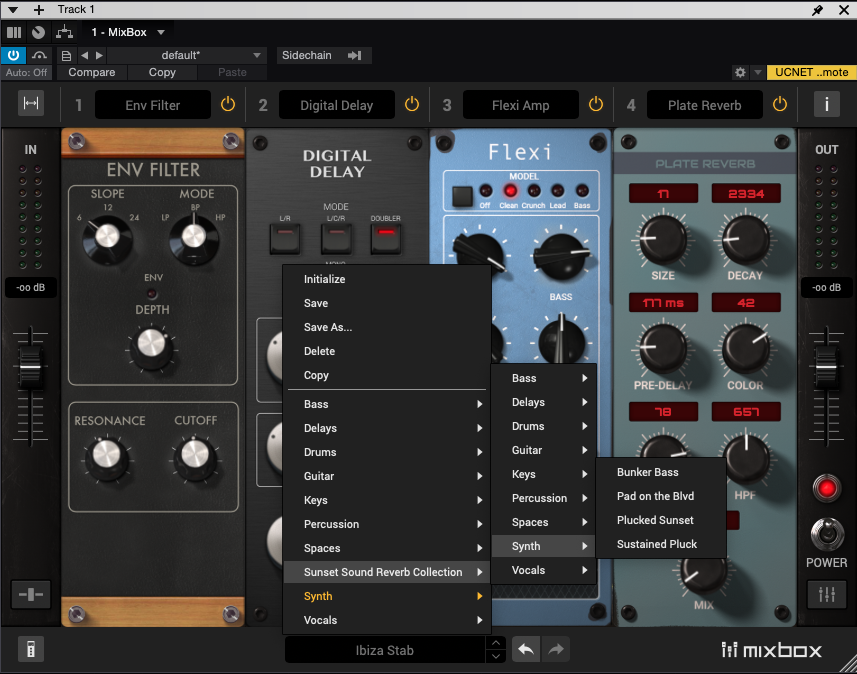
Task: Click the remote control icon in bottom bar
Action: click(x=31, y=649)
